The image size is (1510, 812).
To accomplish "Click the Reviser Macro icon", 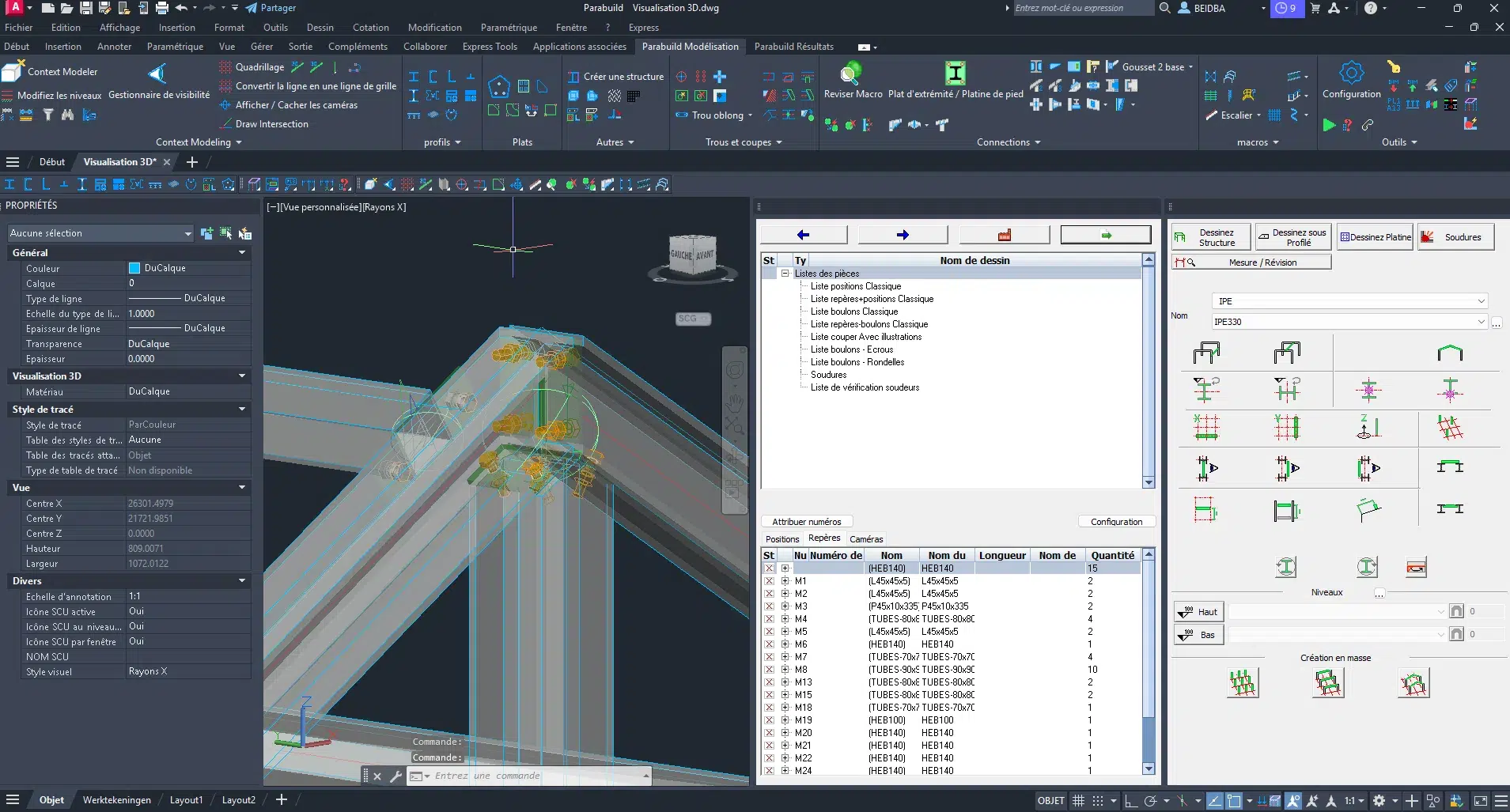I will [852, 74].
